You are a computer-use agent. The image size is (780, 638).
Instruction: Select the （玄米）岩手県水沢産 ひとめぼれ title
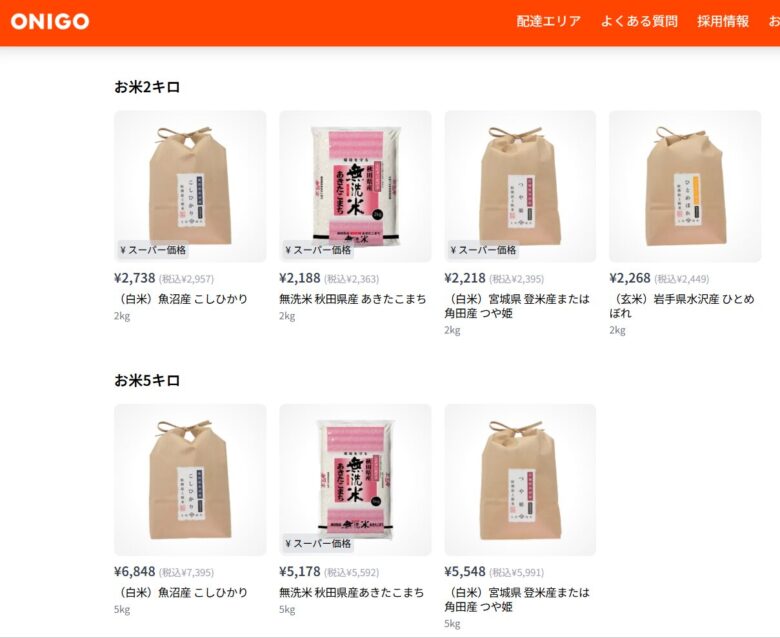(682, 306)
